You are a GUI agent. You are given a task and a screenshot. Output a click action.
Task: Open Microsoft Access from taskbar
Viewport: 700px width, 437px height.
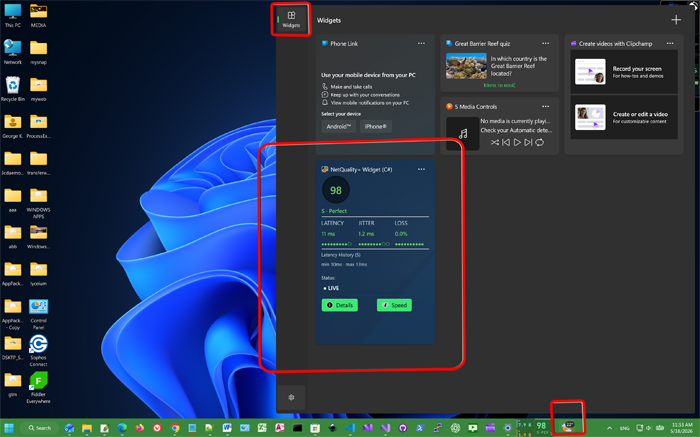(x=279, y=428)
